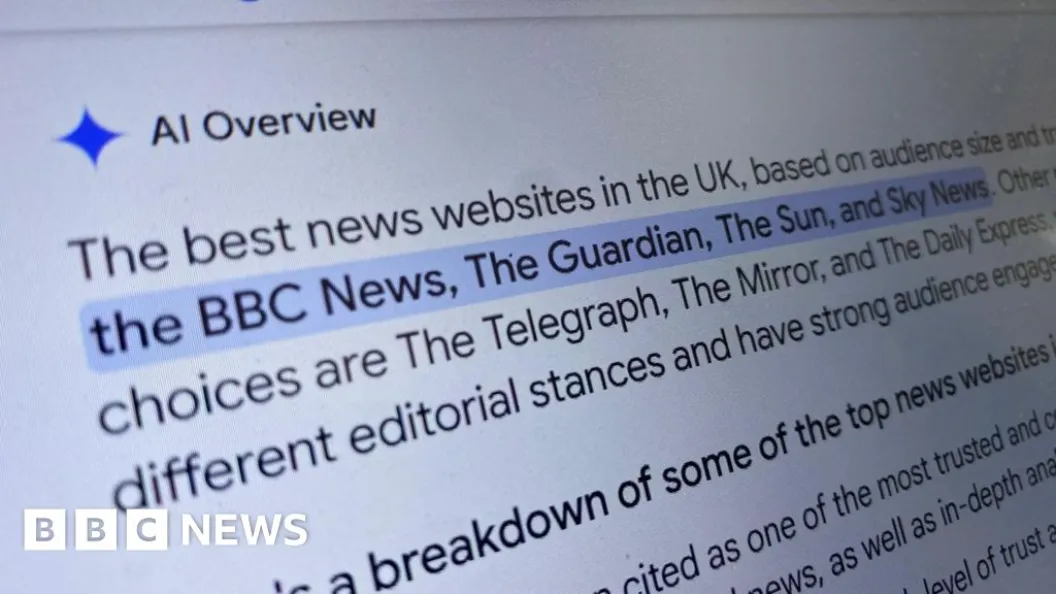The image size is (1056, 594).
Task: Click the blue AI sparkle icon
Action: coord(90,137)
